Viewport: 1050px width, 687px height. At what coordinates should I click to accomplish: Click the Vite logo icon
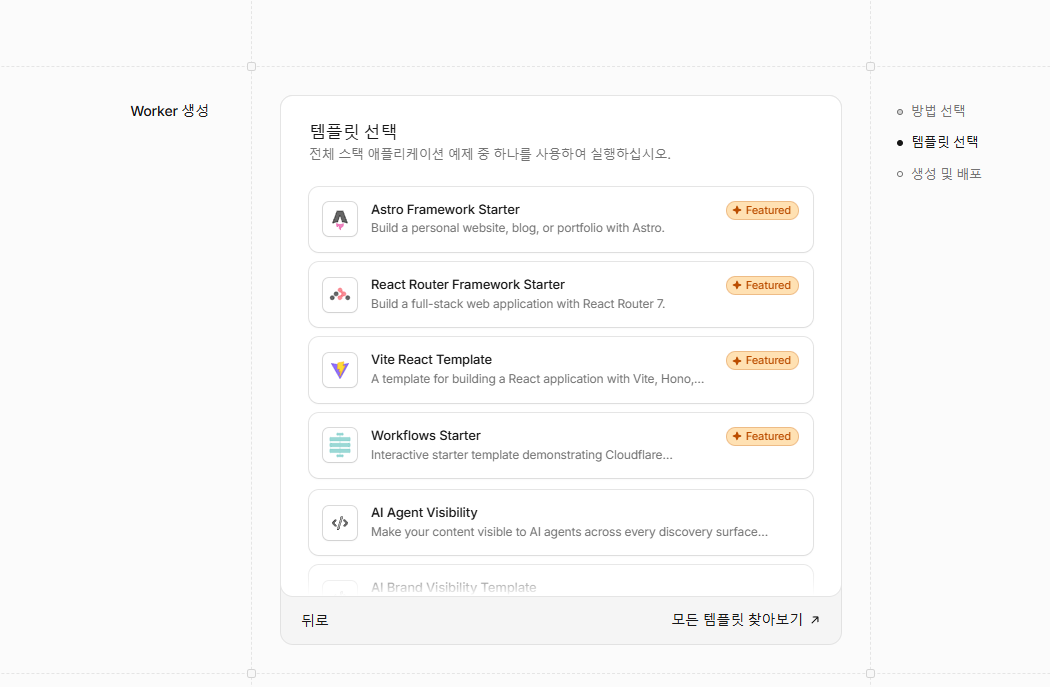(x=340, y=370)
